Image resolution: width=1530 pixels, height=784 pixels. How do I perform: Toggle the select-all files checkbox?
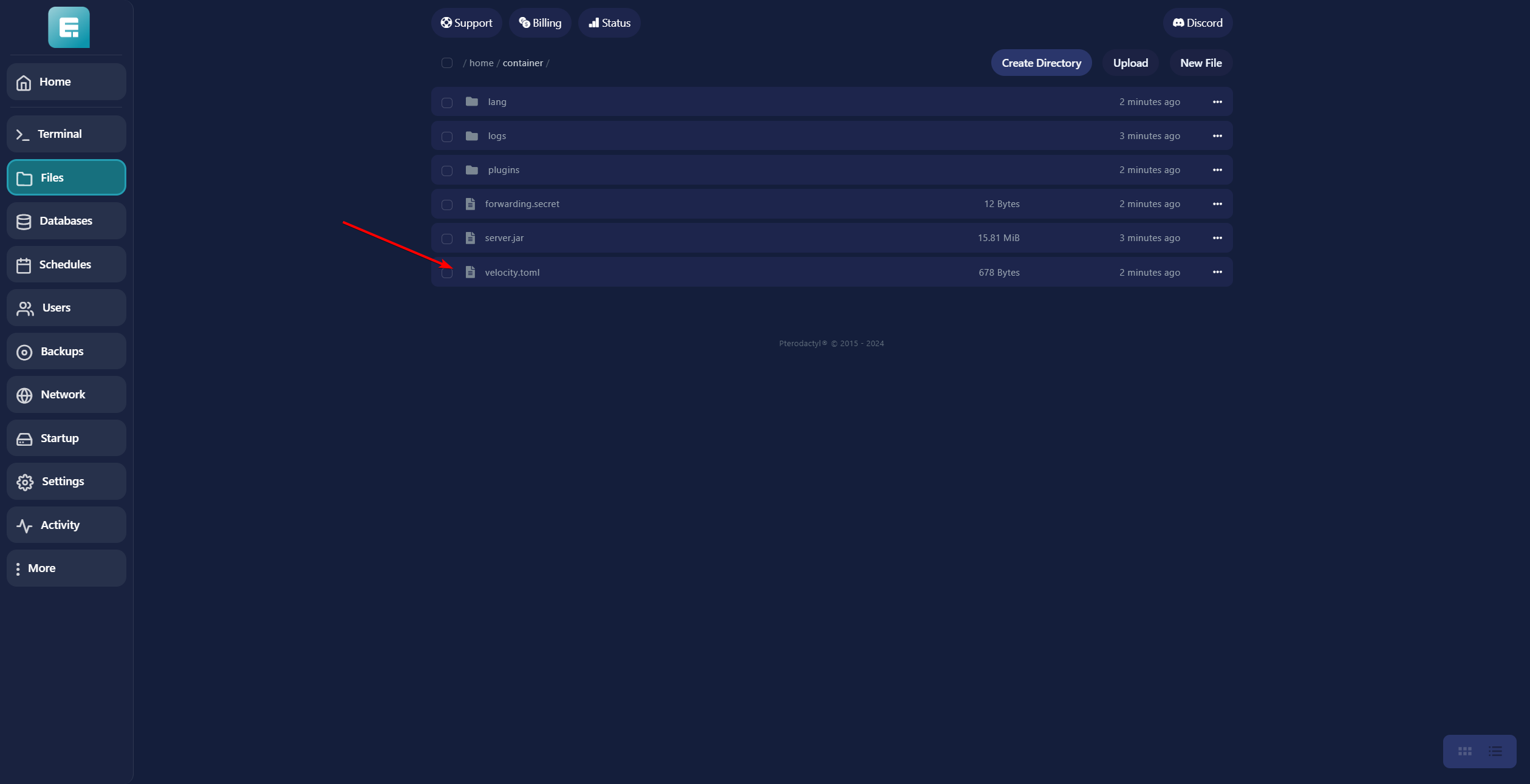coord(447,63)
